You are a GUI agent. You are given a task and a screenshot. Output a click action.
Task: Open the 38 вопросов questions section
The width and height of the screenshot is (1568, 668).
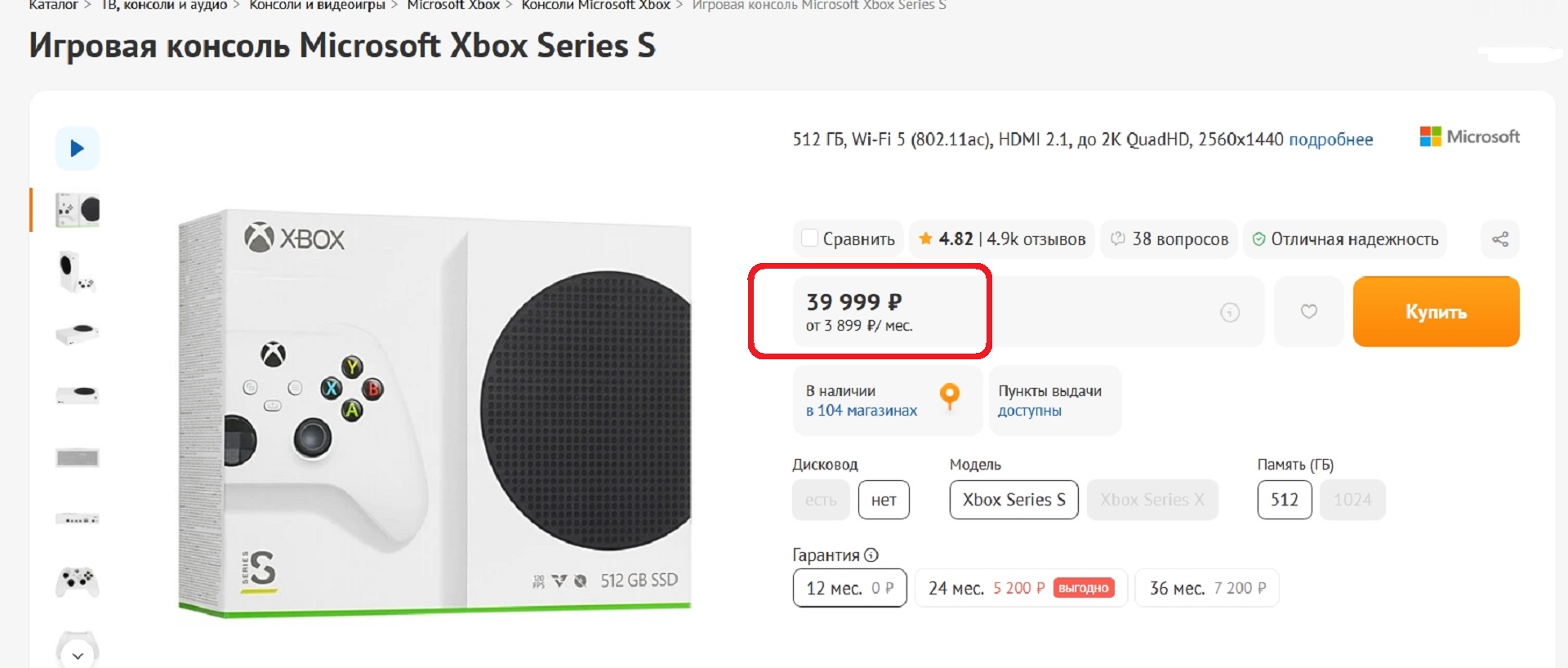[x=1169, y=239]
